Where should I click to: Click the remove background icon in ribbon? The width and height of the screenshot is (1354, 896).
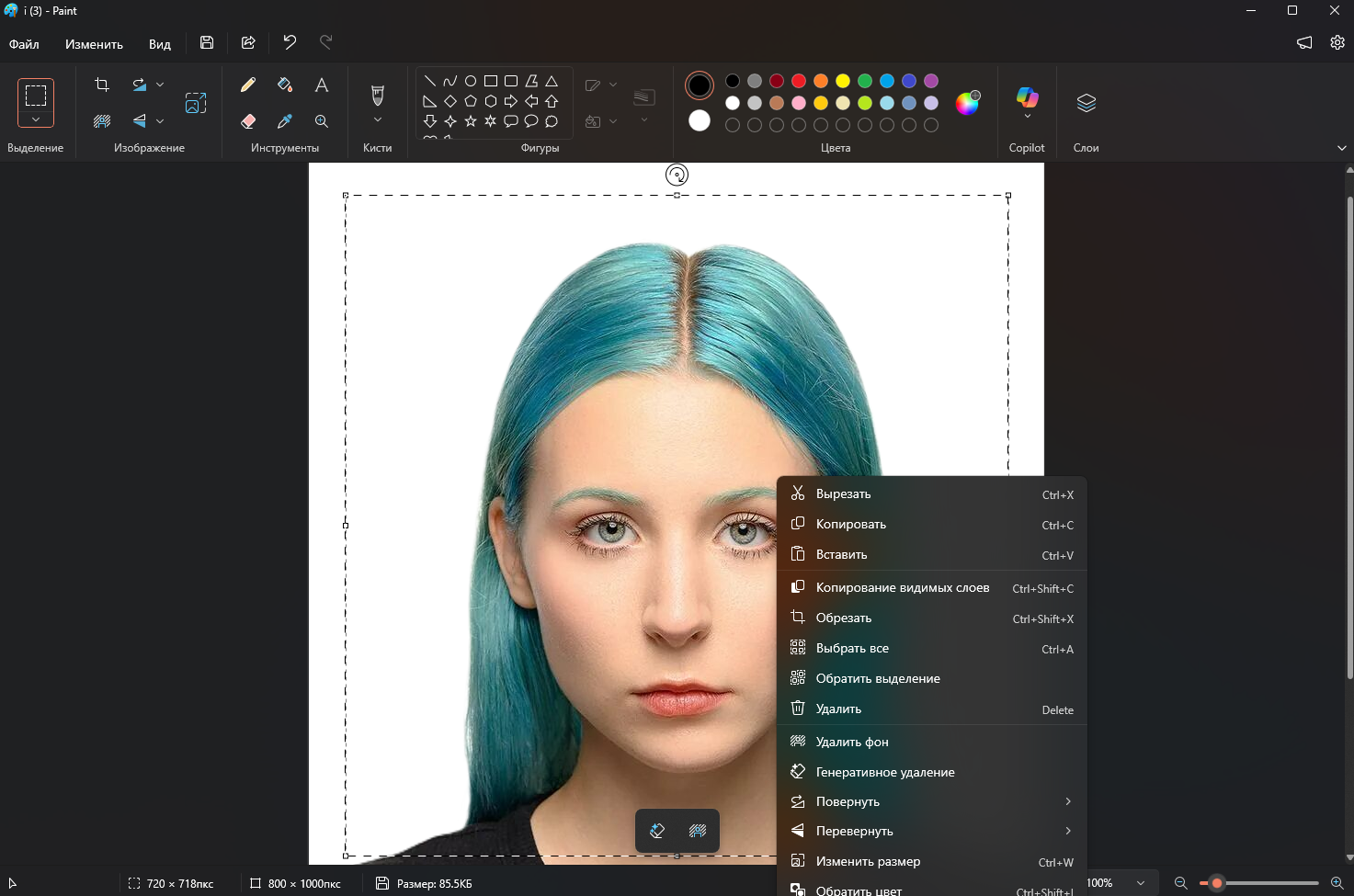[x=102, y=120]
